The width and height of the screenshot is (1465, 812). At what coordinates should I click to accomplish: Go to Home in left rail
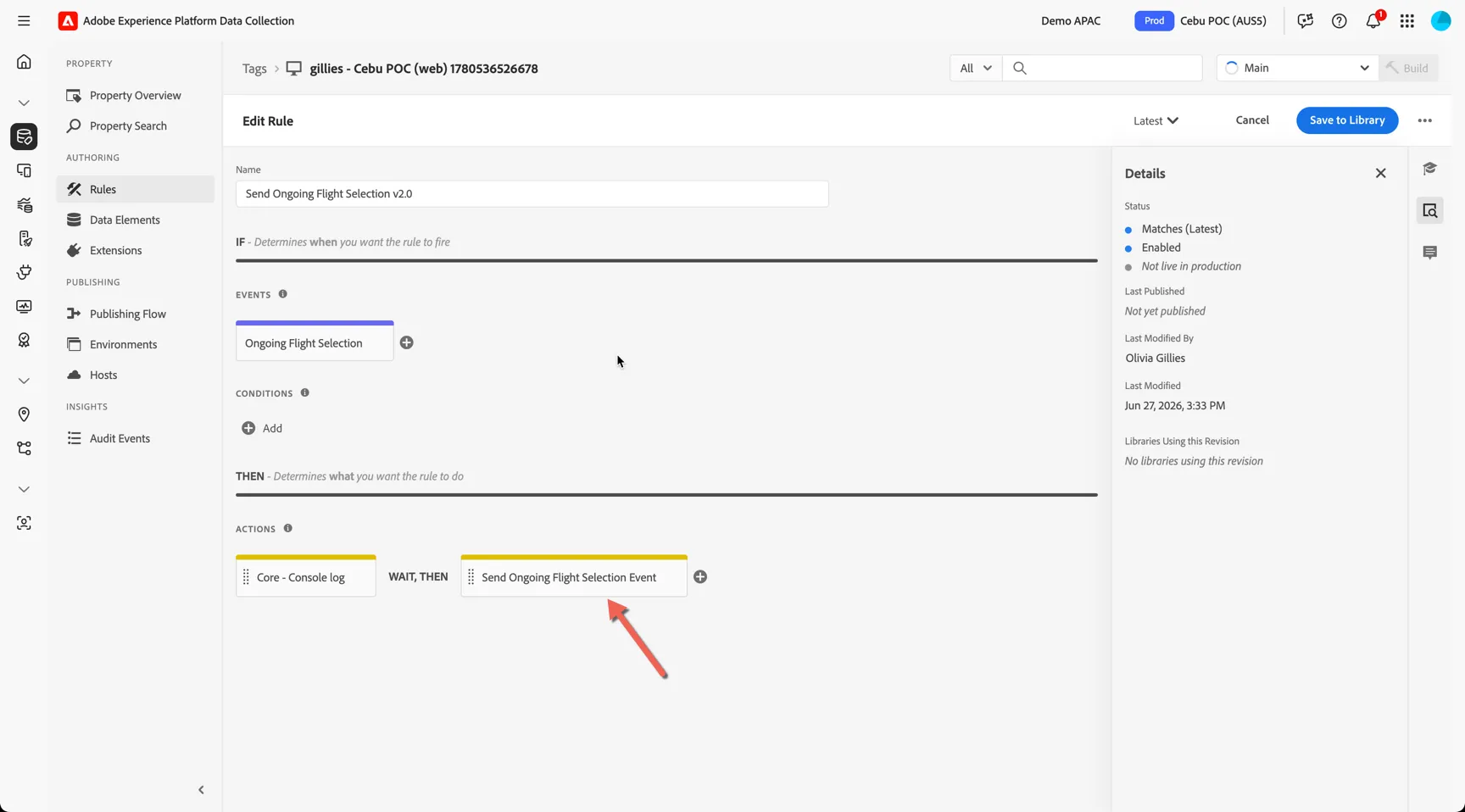pyautogui.click(x=24, y=62)
